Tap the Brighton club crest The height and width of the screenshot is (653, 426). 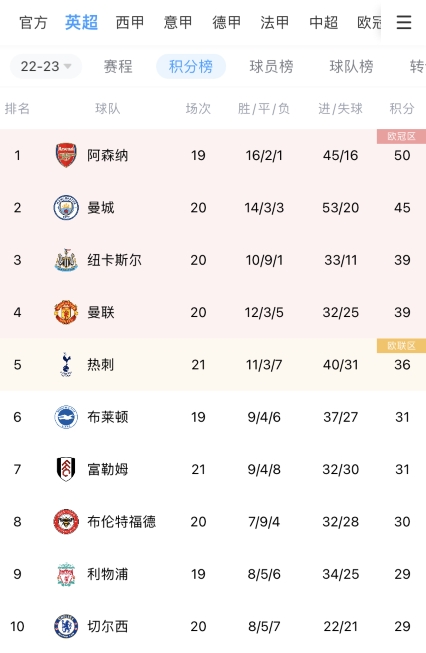click(x=66, y=417)
